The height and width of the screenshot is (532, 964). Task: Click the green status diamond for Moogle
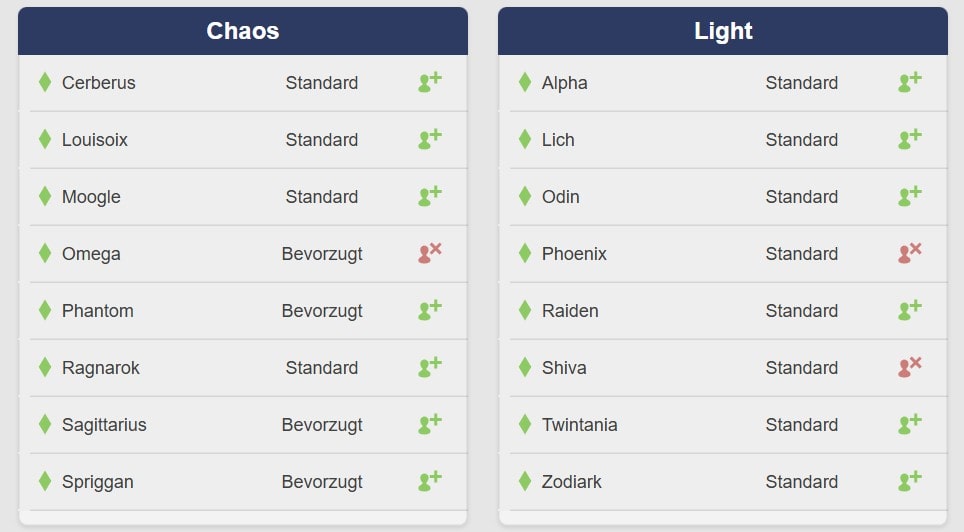[x=45, y=196]
